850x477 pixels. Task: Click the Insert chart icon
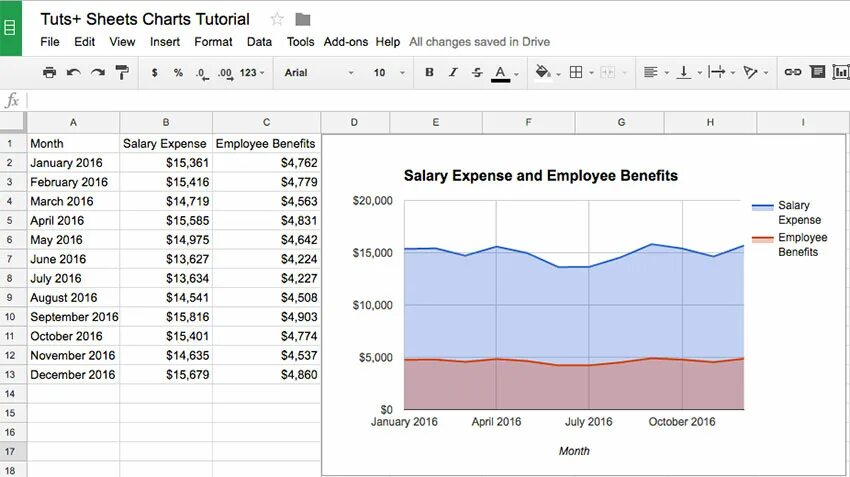click(841, 72)
